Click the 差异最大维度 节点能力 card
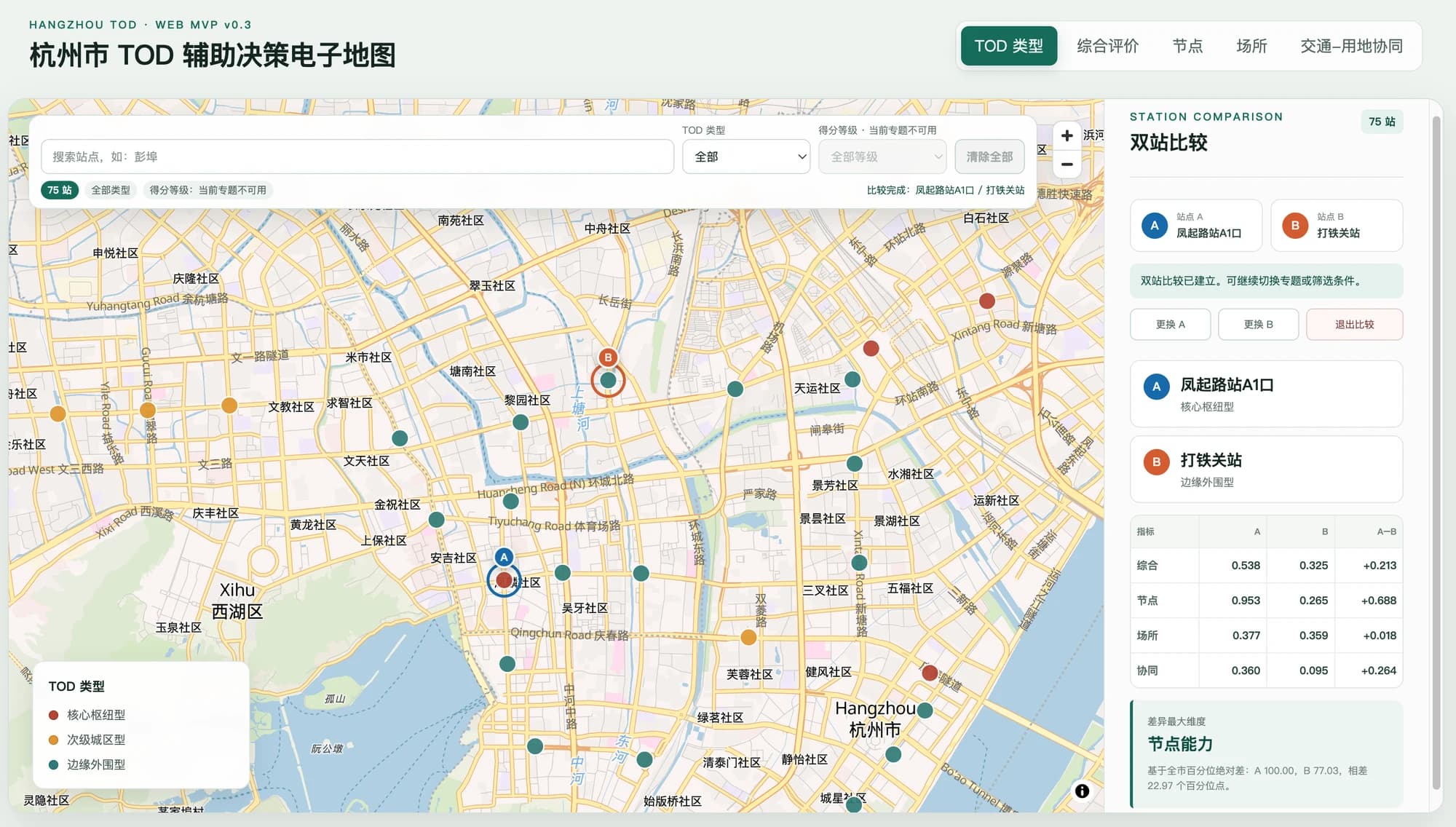 [1266, 754]
